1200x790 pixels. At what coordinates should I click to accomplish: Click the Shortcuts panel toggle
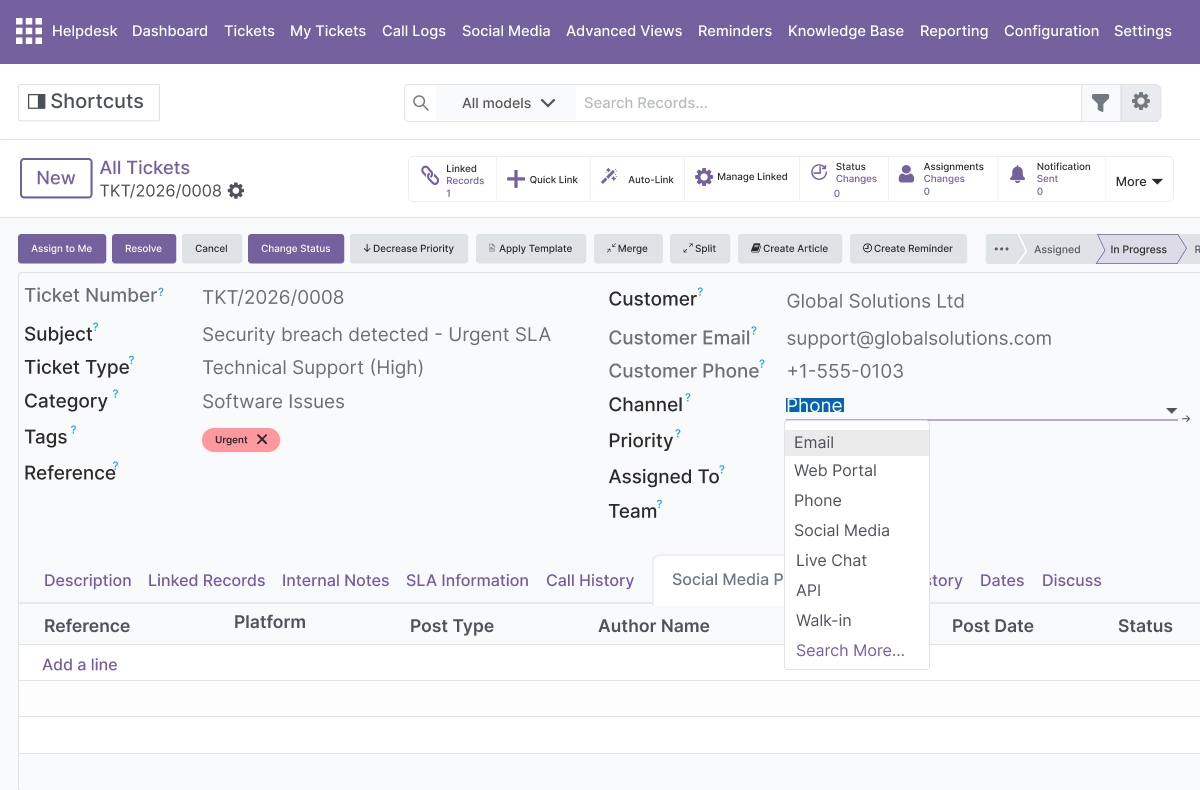[88, 102]
